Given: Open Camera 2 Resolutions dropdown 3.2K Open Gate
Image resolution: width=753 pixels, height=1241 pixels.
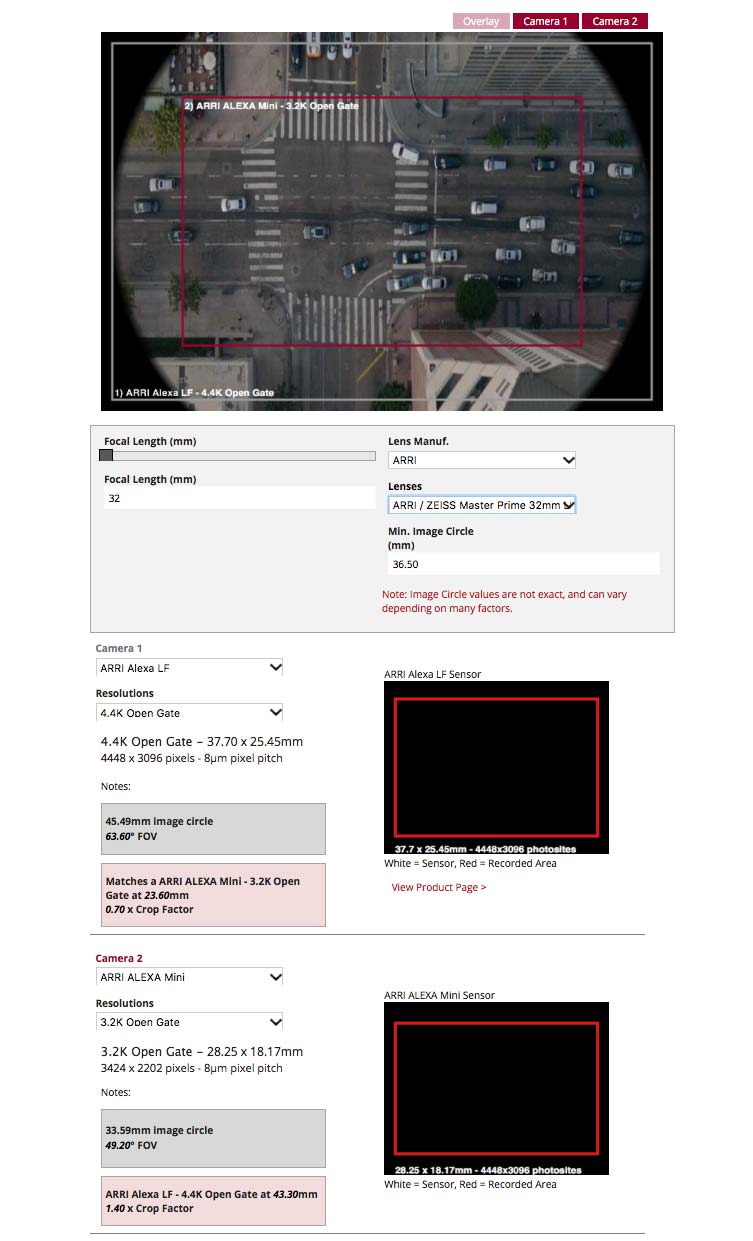Looking at the screenshot, I should [190, 1021].
